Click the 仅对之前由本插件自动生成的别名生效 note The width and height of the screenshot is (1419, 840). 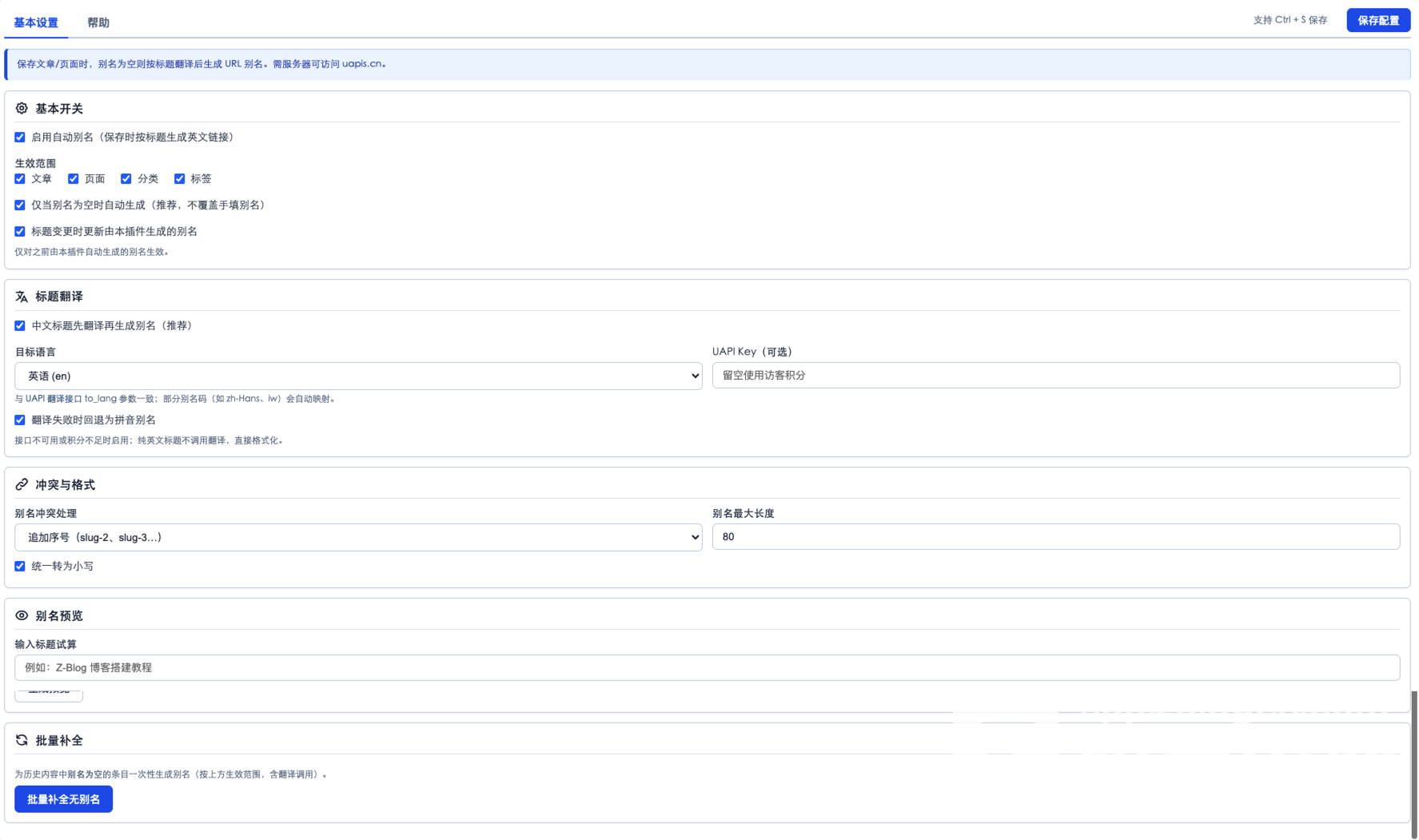[x=92, y=252]
